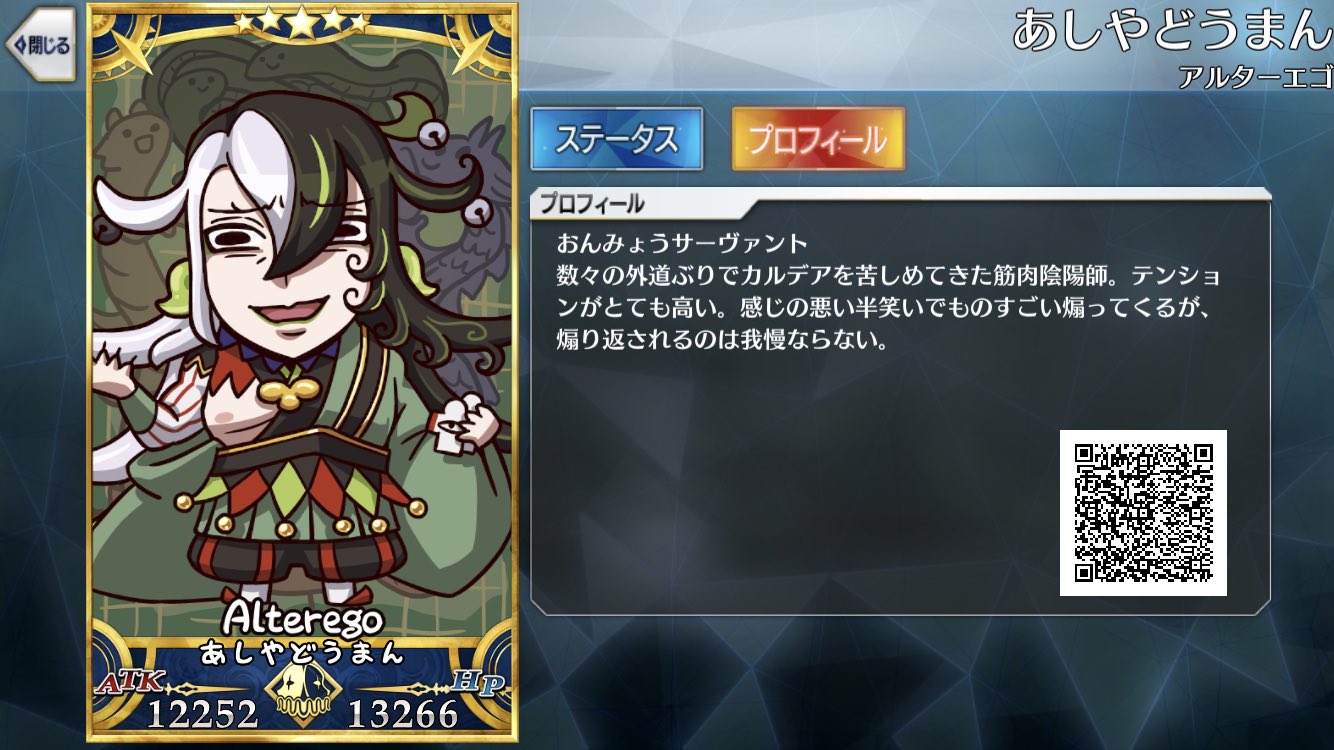Select the プロフィール tab

818,139
